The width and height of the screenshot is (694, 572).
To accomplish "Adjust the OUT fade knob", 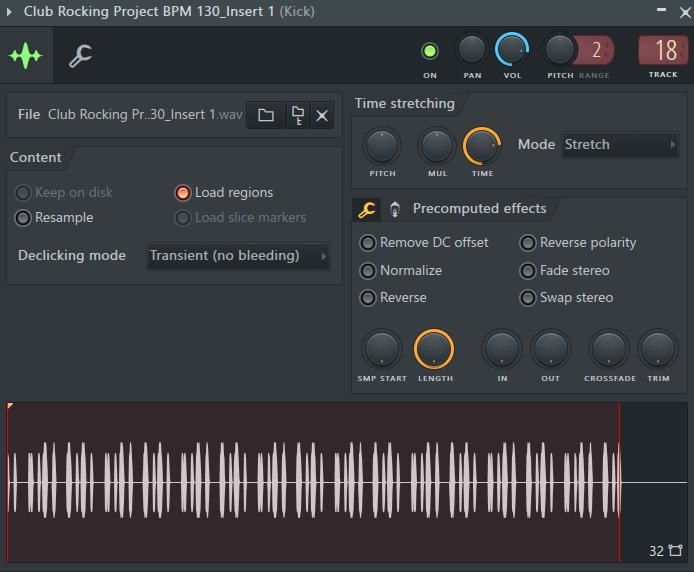I will 551,349.
